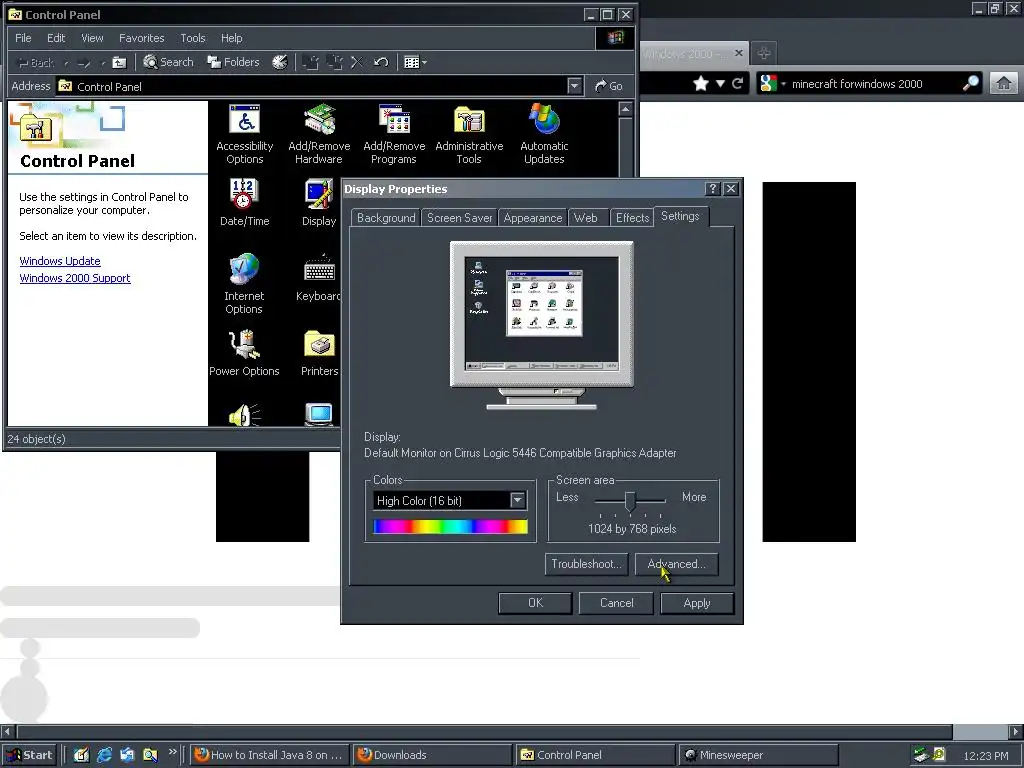Click OK in Display Properties
The height and width of the screenshot is (768, 1024).
pos(536,603)
